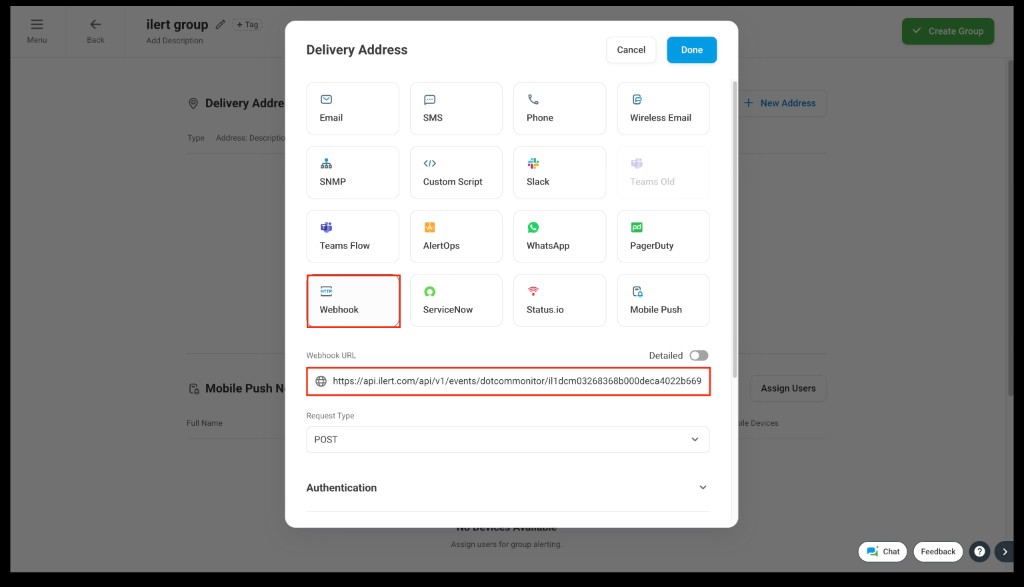Select the Email delivery type
The height and width of the screenshot is (587, 1024).
pos(352,108)
